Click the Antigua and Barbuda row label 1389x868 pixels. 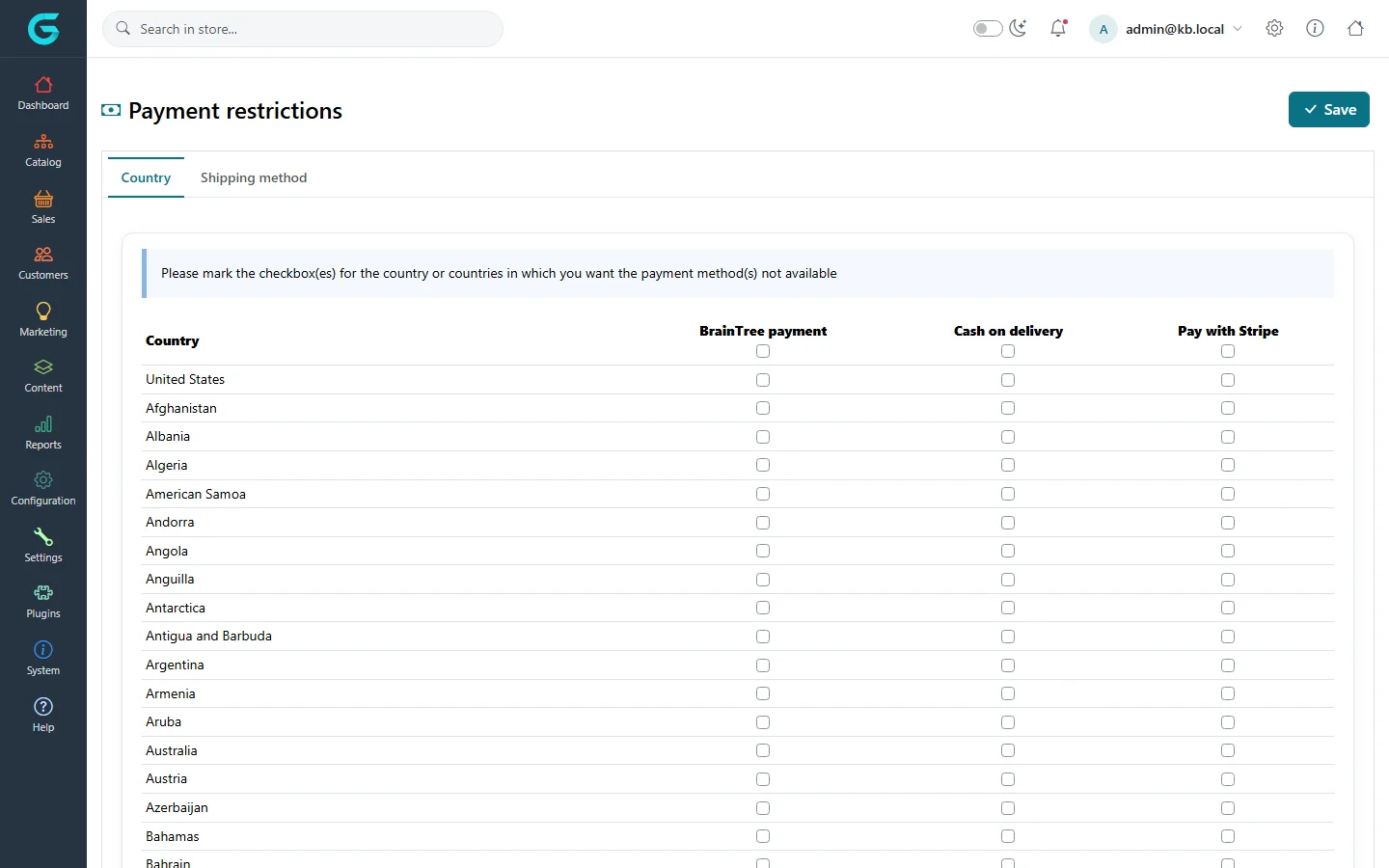point(208,637)
